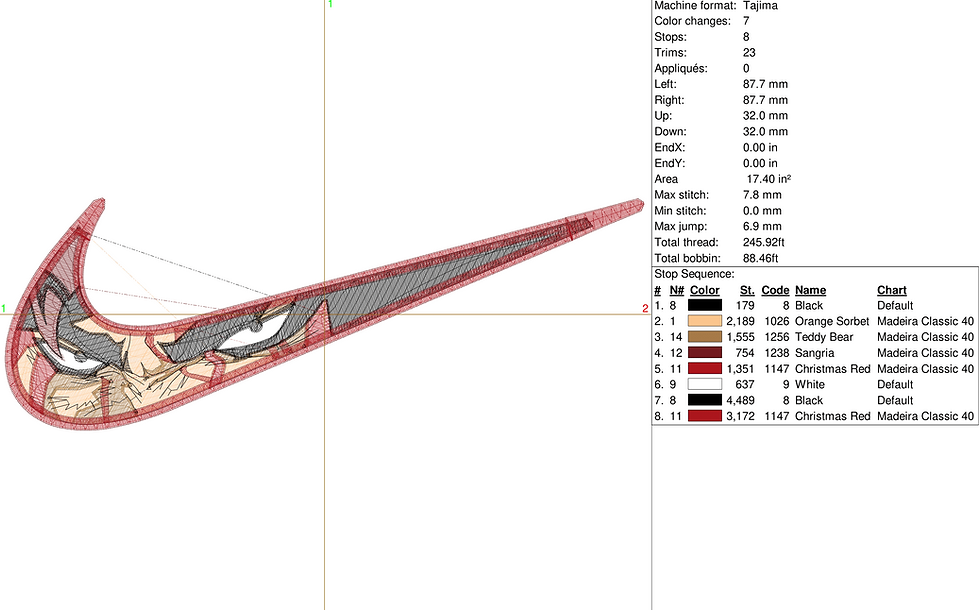Click the 'Tajima' machine format value
980x610 pixels.
pyautogui.click(x=760, y=6)
